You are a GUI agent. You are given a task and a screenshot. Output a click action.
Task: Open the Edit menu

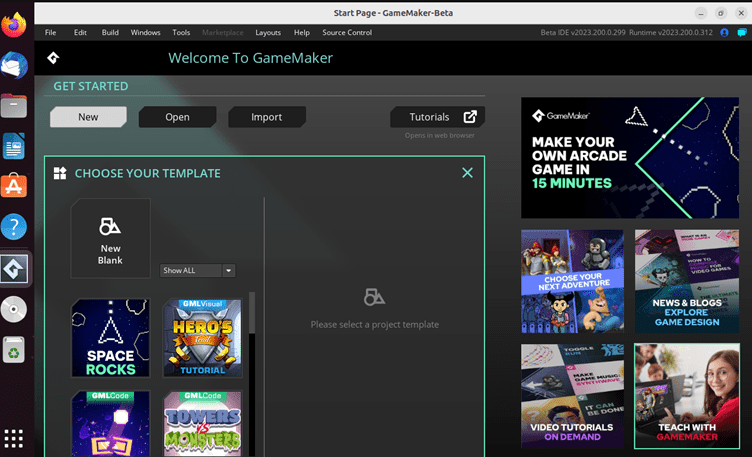point(80,33)
